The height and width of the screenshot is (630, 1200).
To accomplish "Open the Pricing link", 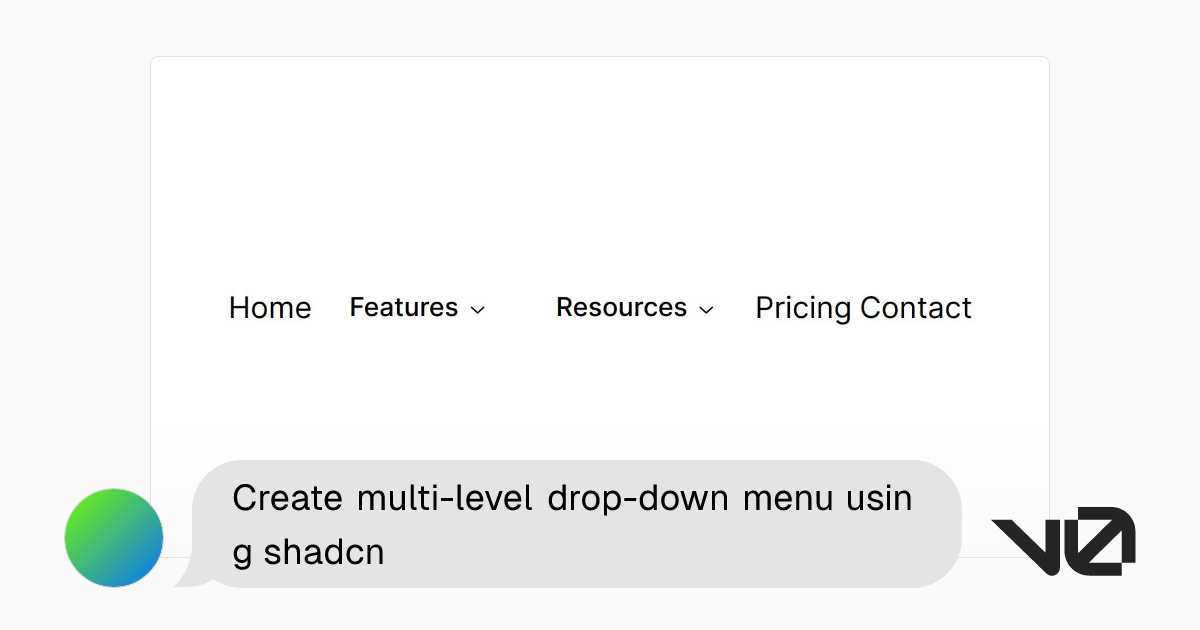I will coord(804,308).
